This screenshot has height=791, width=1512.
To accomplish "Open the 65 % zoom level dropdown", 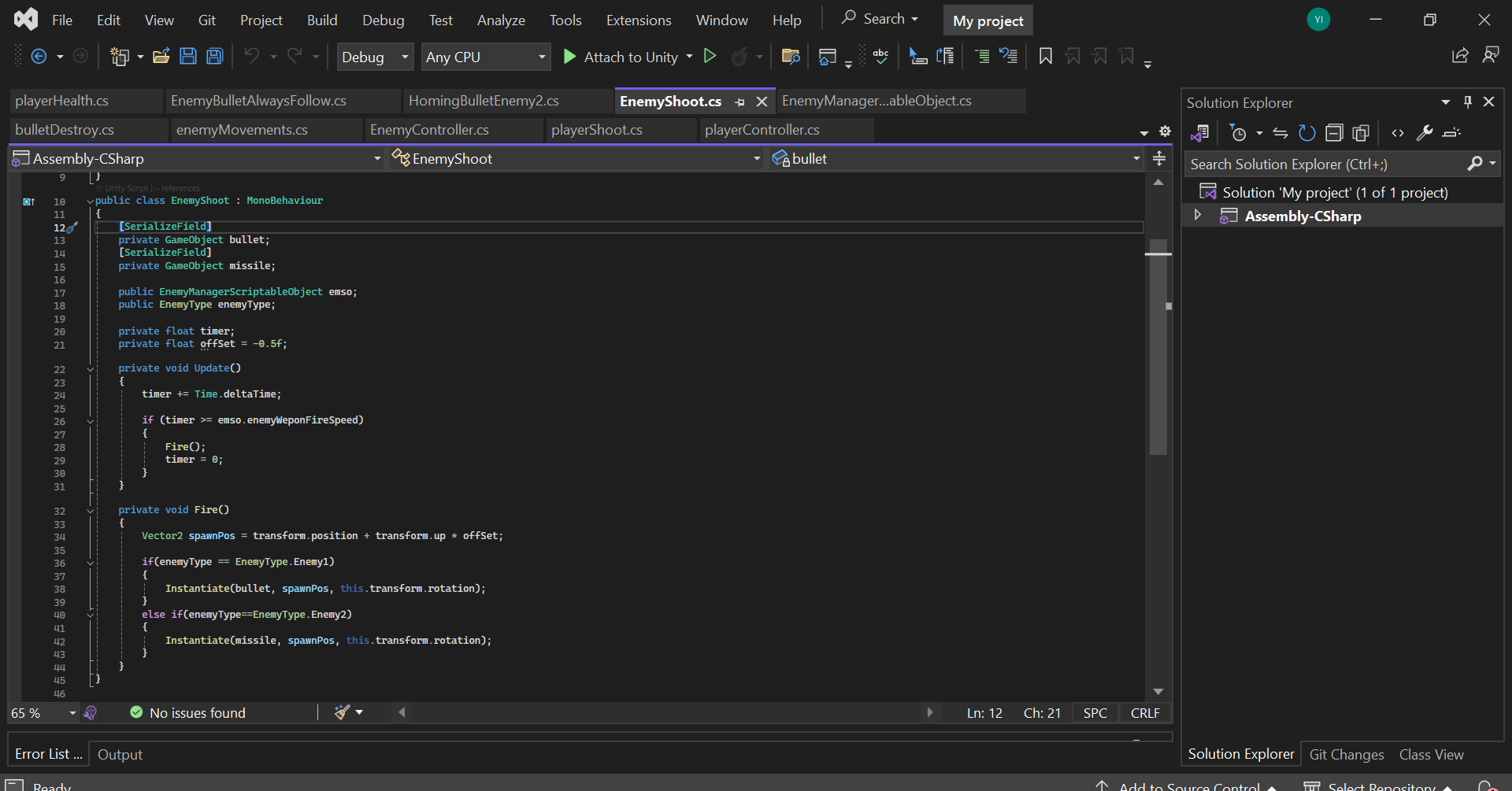I will [x=43, y=712].
